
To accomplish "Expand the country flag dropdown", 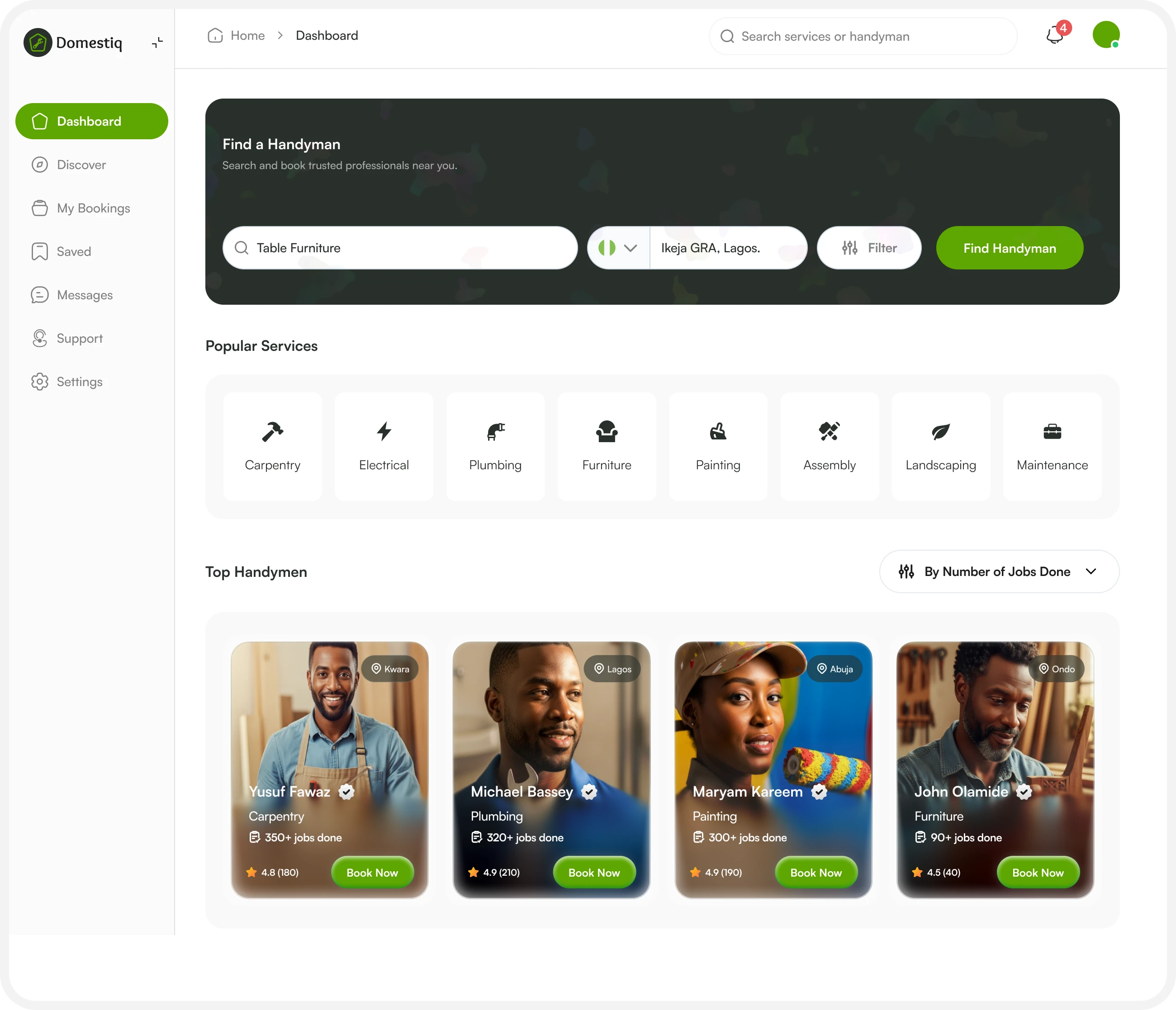I will pyautogui.click(x=618, y=248).
